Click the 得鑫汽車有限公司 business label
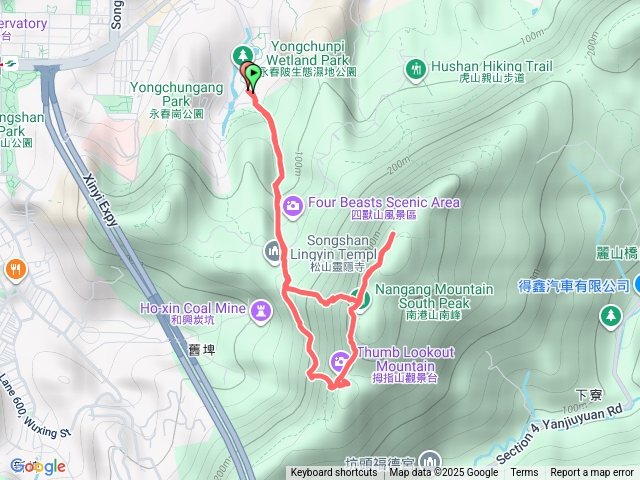The width and height of the screenshot is (640, 480). pyautogui.click(x=574, y=286)
